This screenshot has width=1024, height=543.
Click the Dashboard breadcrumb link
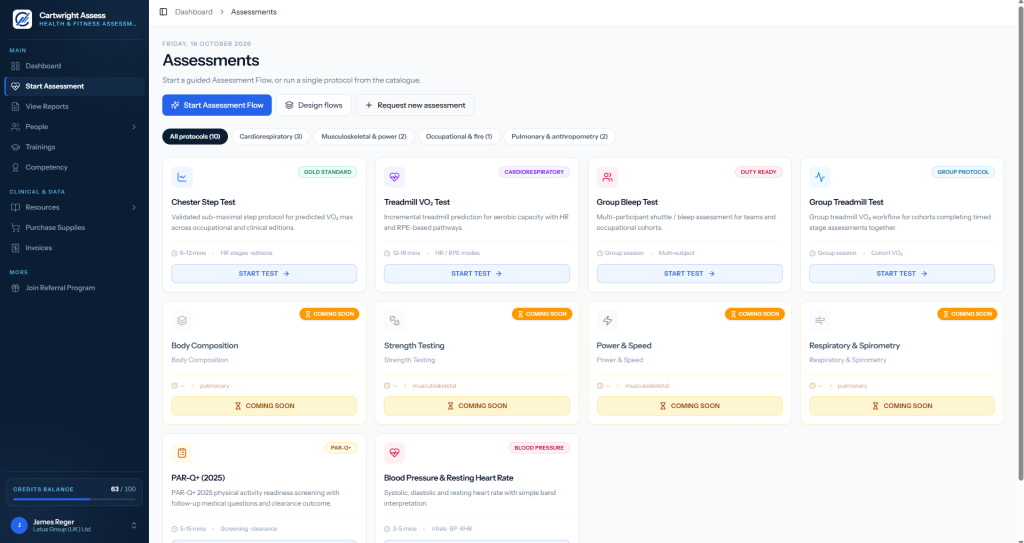[194, 12]
